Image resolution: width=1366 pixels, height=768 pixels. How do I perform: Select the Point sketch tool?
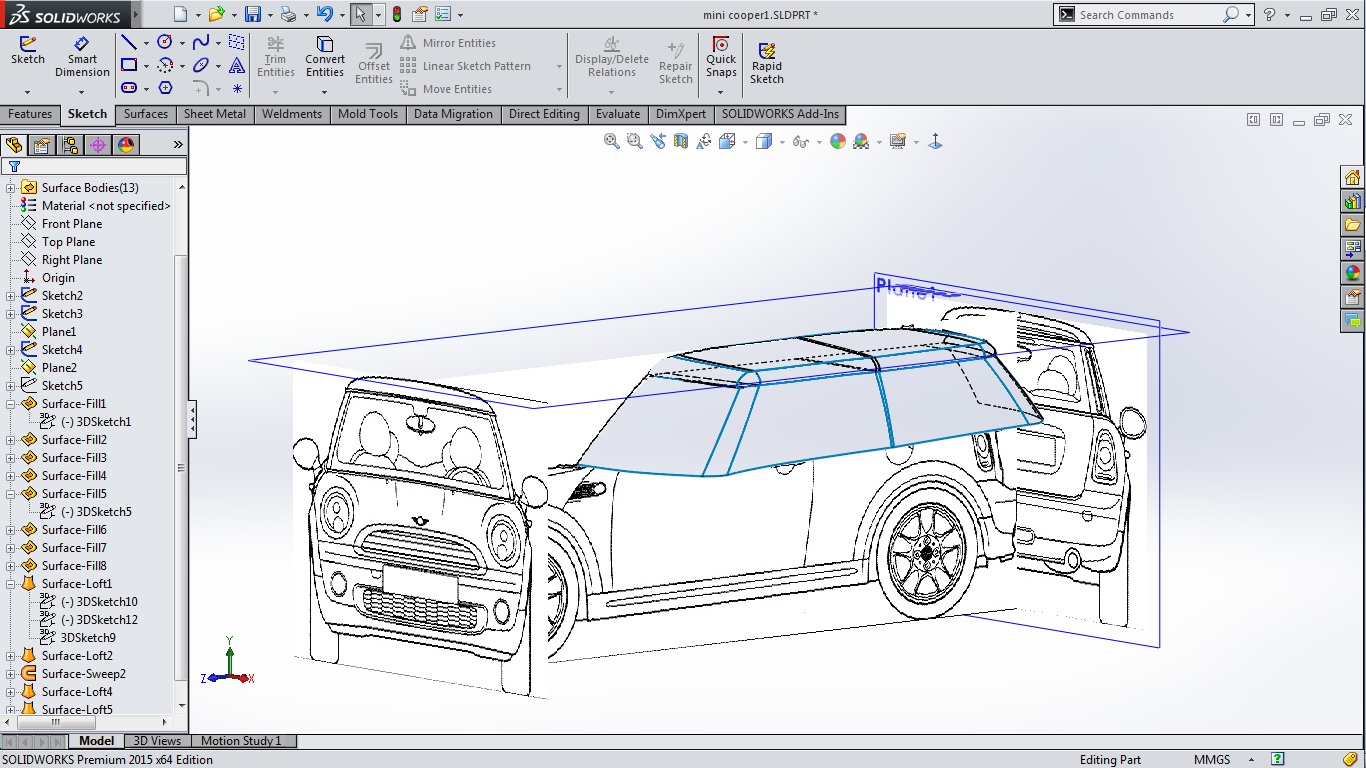tap(237, 88)
